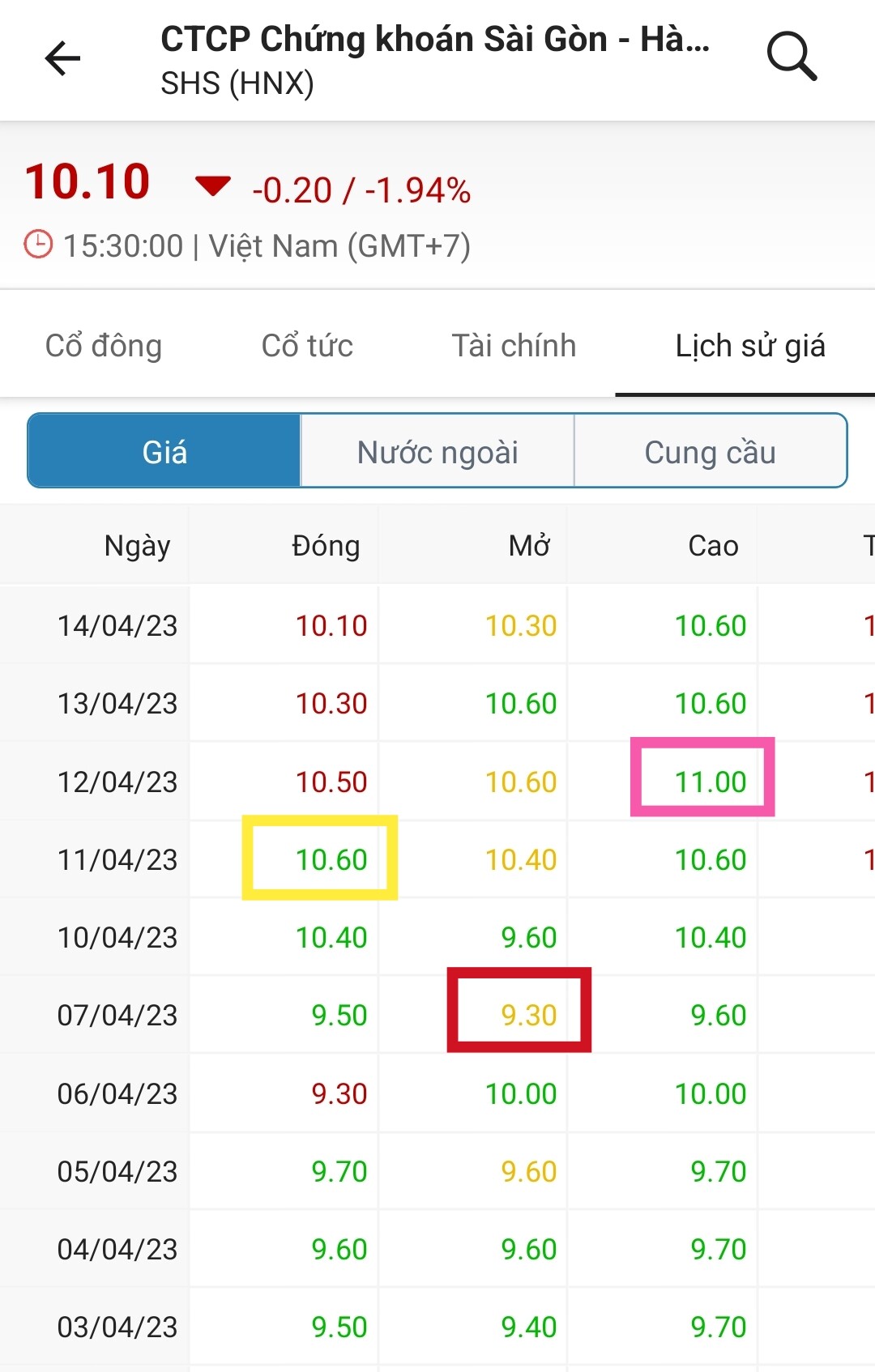Switch to Cung cầu segment
This screenshot has height=1372, width=875.
tap(710, 451)
